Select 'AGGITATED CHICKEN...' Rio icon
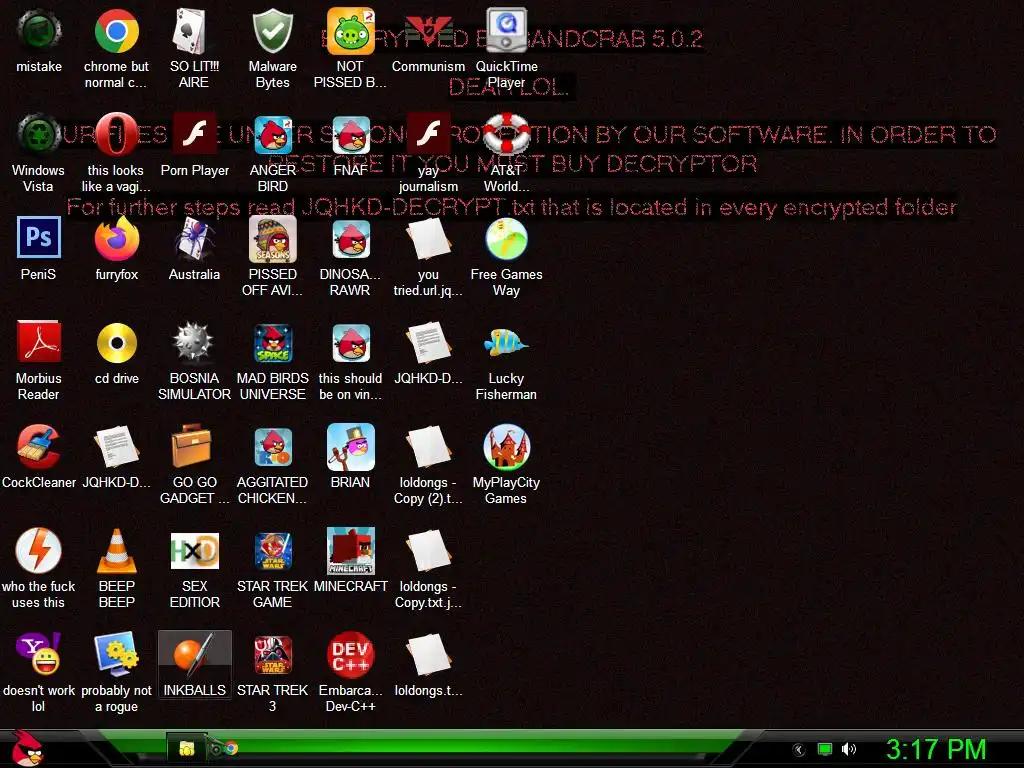This screenshot has width=1024, height=768. tap(272, 447)
